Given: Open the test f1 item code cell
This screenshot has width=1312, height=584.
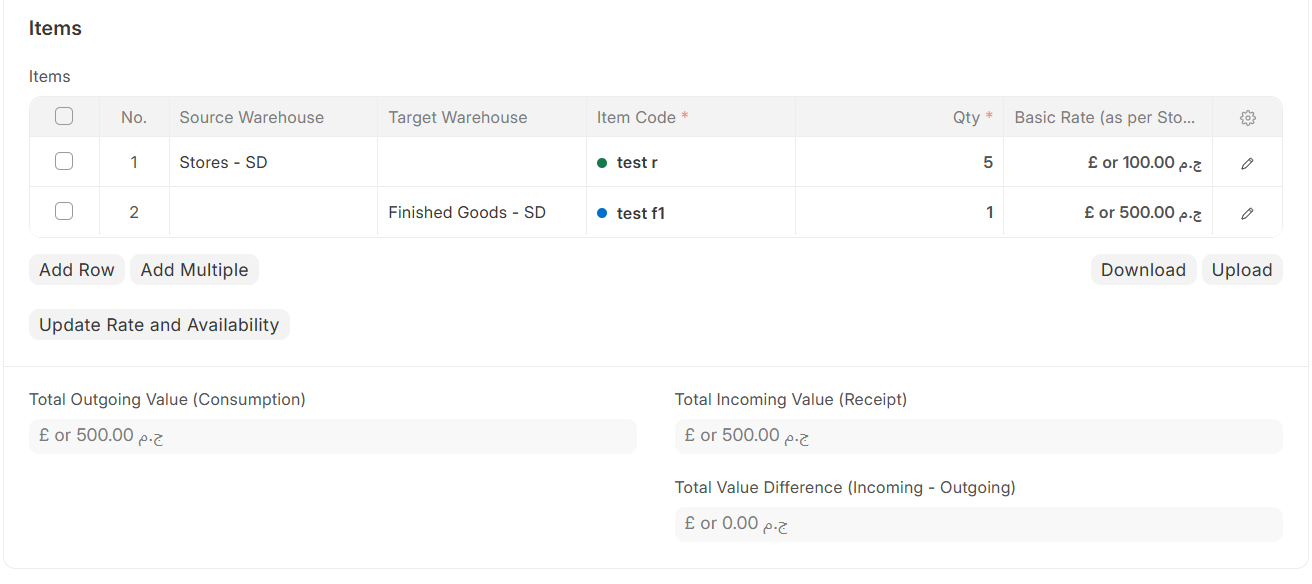Looking at the screenshot, I should pyautogui.click(x=641, y=213).
